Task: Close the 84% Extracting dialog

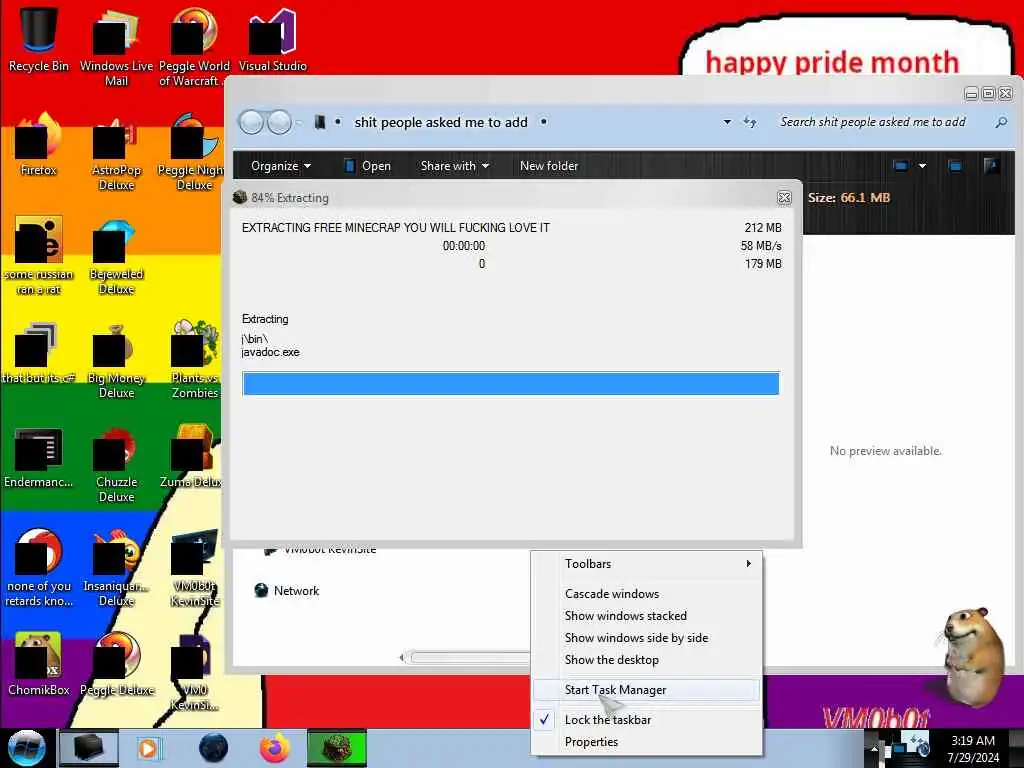Action: 784,198
